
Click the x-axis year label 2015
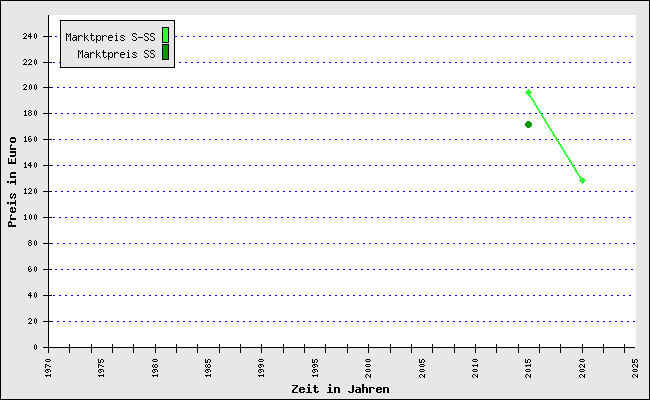coord(529,368)
